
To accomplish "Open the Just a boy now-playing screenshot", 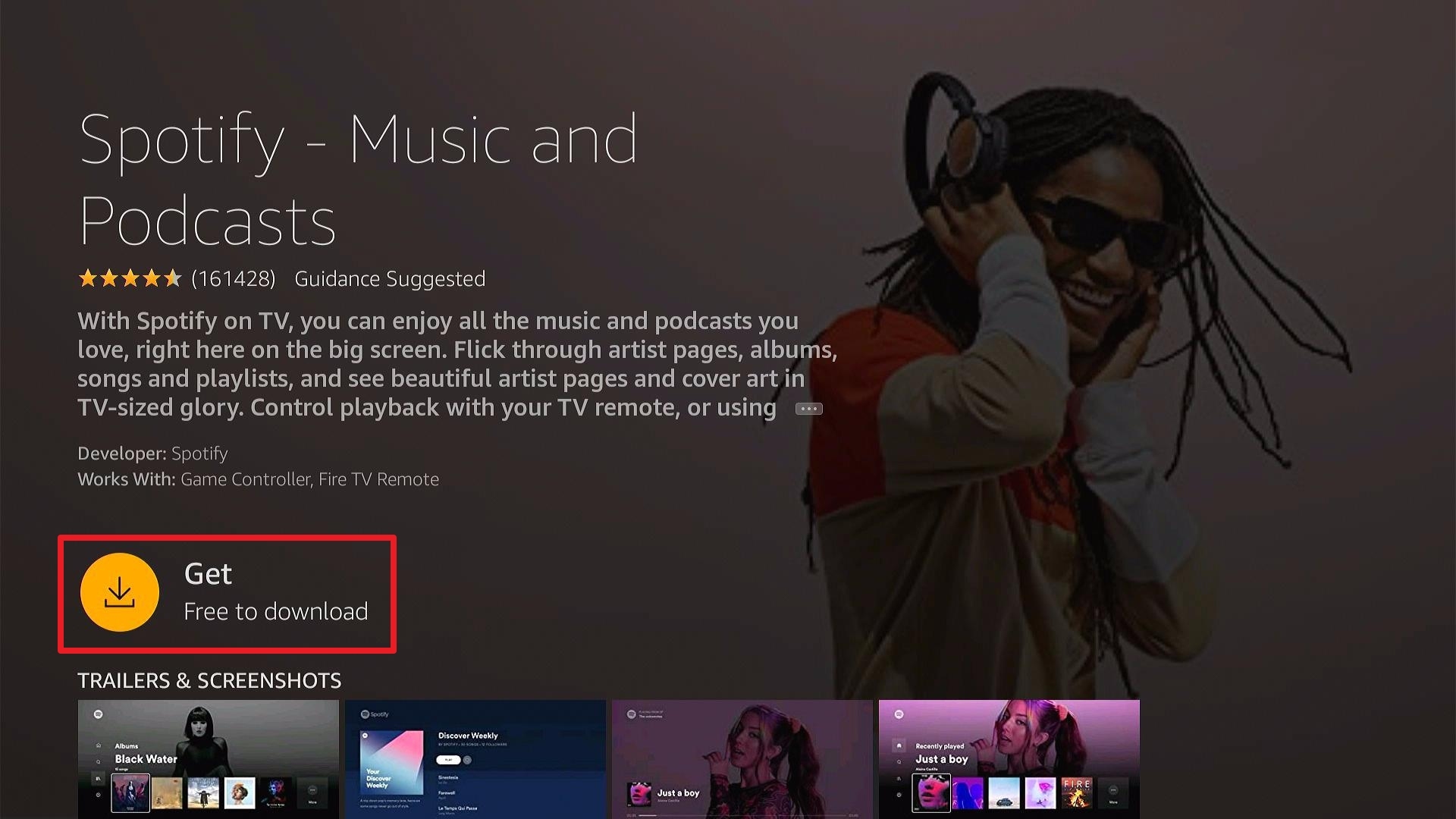I will coord(742,759).
